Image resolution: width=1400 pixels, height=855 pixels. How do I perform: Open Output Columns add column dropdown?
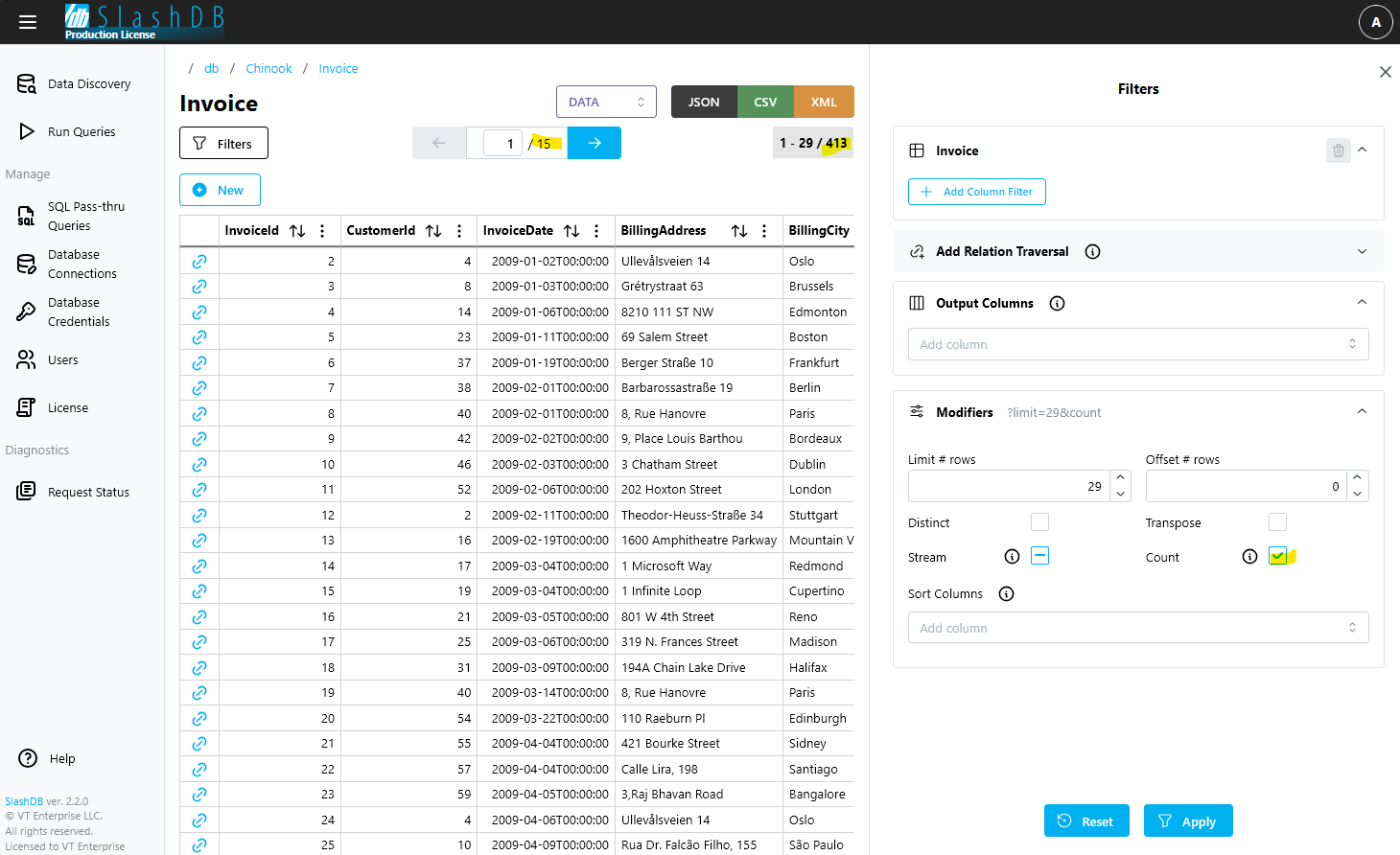click(x=1138, y=344)
